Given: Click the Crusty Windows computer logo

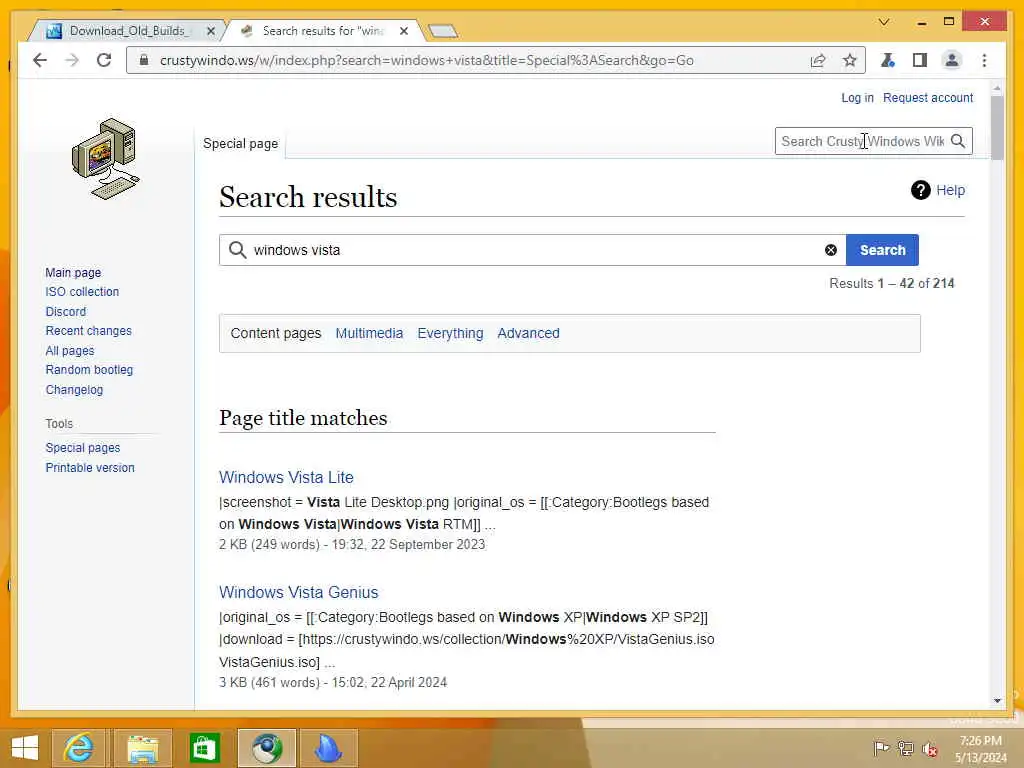Looking at the screenshot, I should (104, 159).
